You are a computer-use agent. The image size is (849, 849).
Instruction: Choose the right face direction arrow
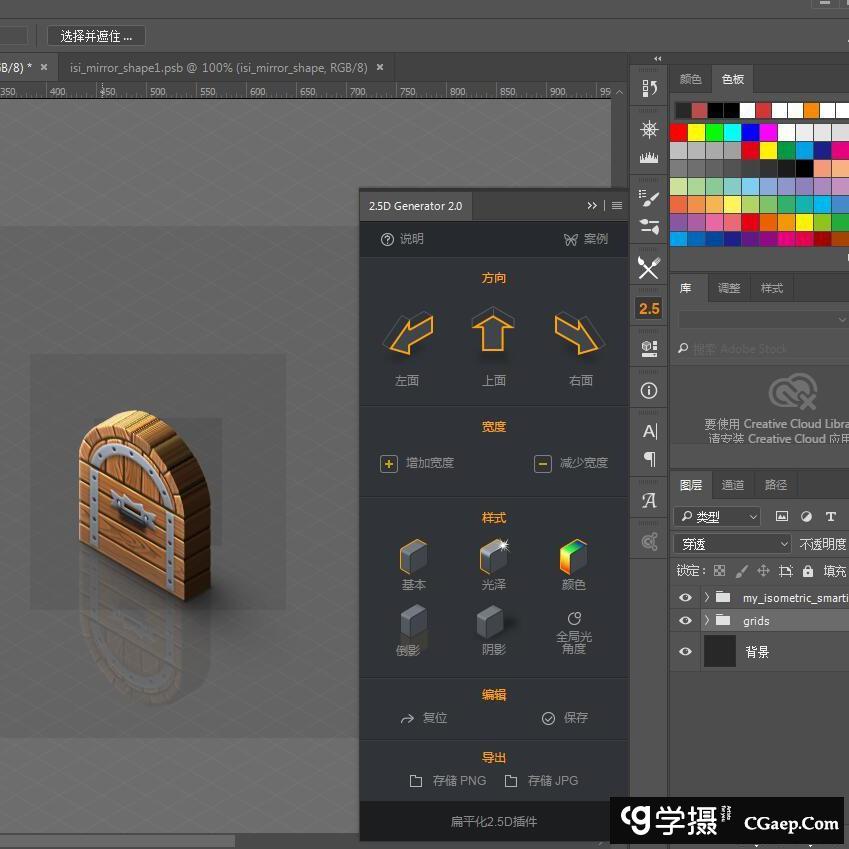pos(578,335)
